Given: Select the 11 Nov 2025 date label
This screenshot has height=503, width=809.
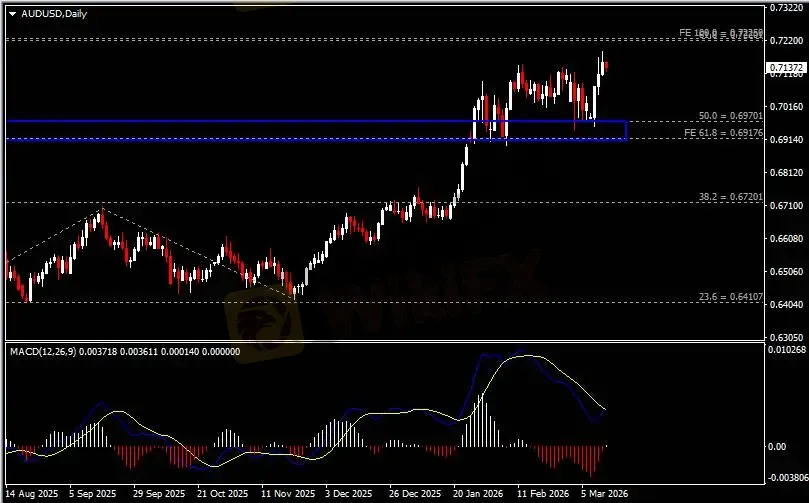Looking at the screenshot, I should [287, 494].
